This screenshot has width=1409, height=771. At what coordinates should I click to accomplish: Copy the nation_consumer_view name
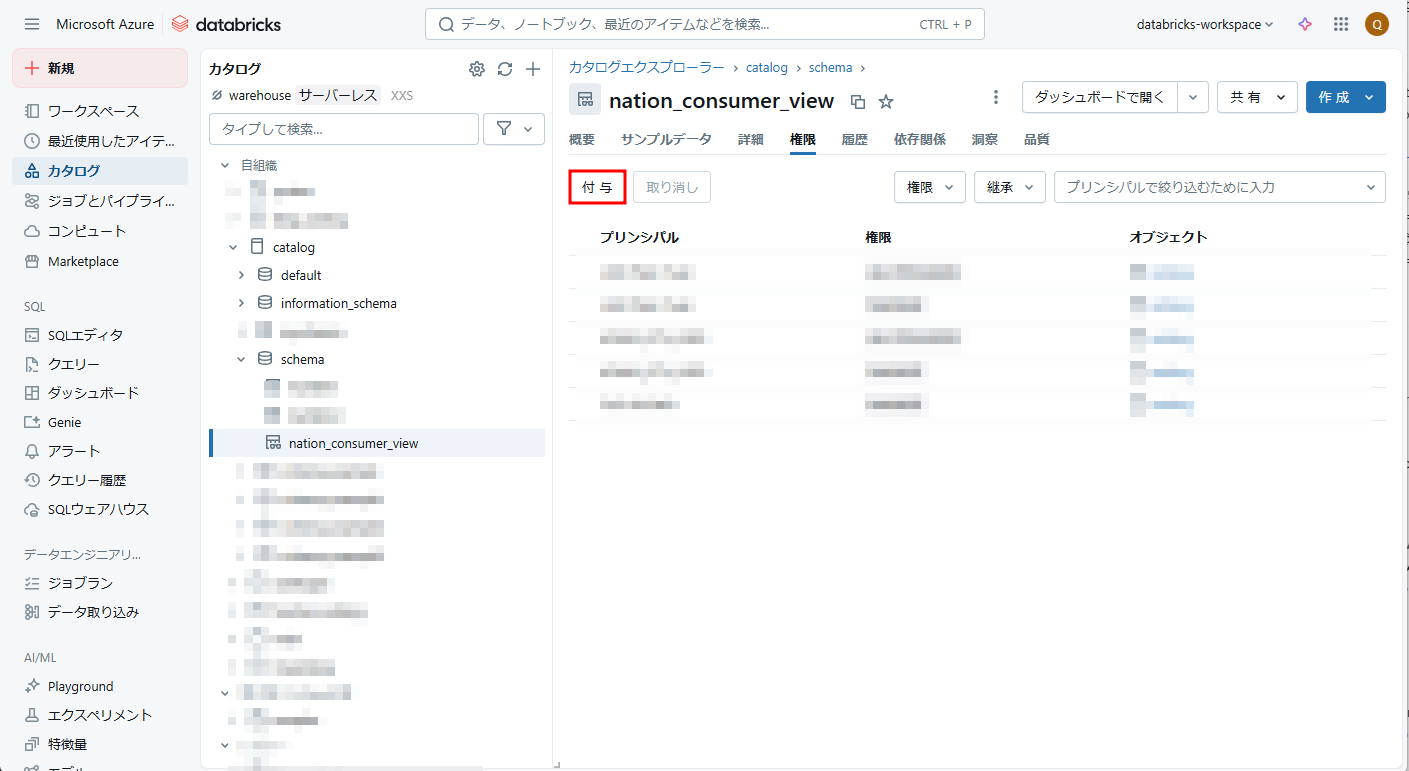858,101
